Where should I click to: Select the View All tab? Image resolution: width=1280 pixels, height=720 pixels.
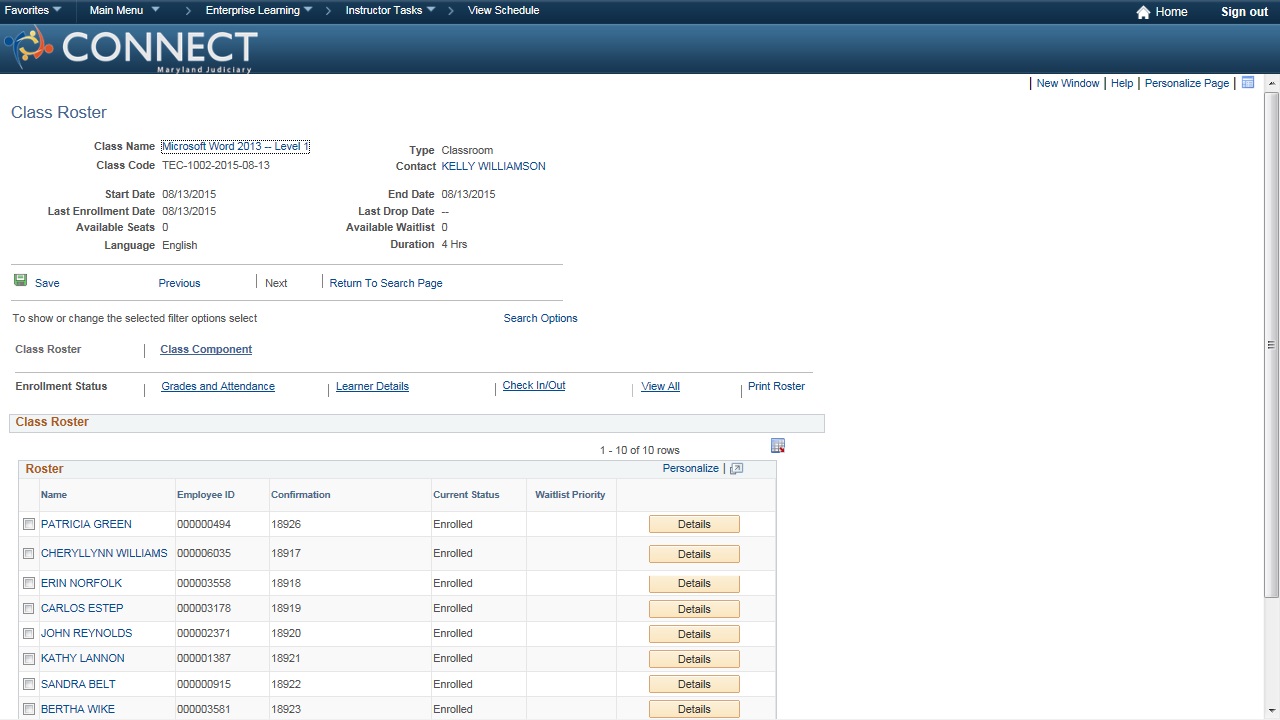[x=660, y=386]
